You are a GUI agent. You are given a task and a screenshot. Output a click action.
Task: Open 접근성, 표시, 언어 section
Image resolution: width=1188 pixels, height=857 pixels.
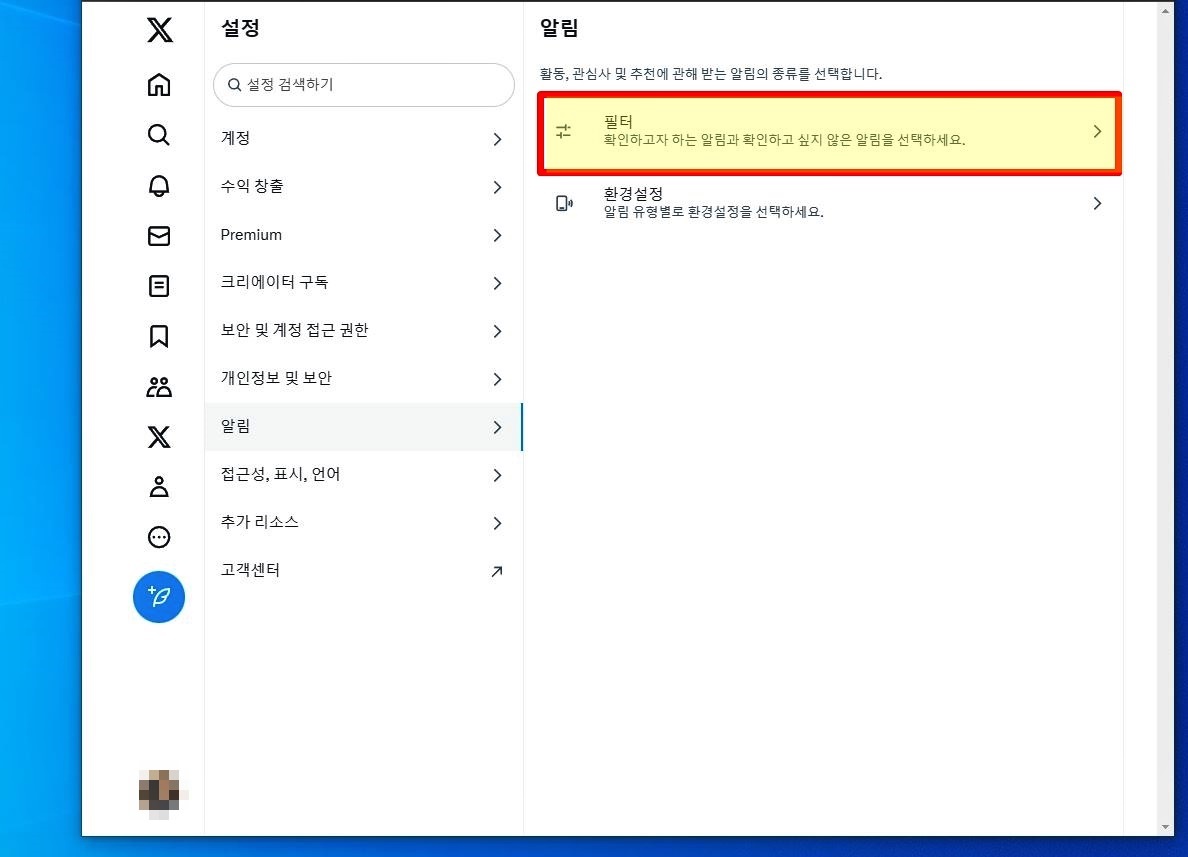pos(363,475)
